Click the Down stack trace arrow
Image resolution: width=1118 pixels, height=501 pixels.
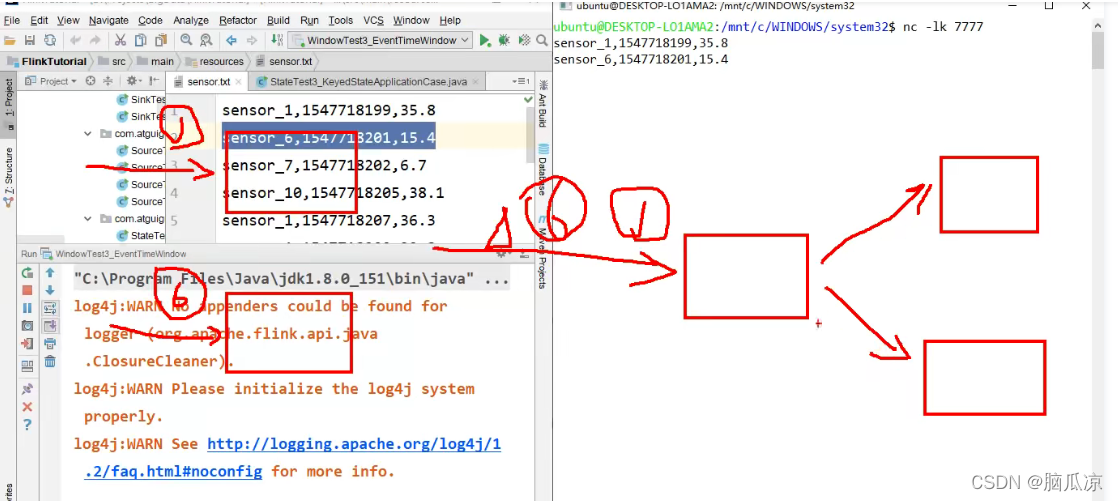50,290
